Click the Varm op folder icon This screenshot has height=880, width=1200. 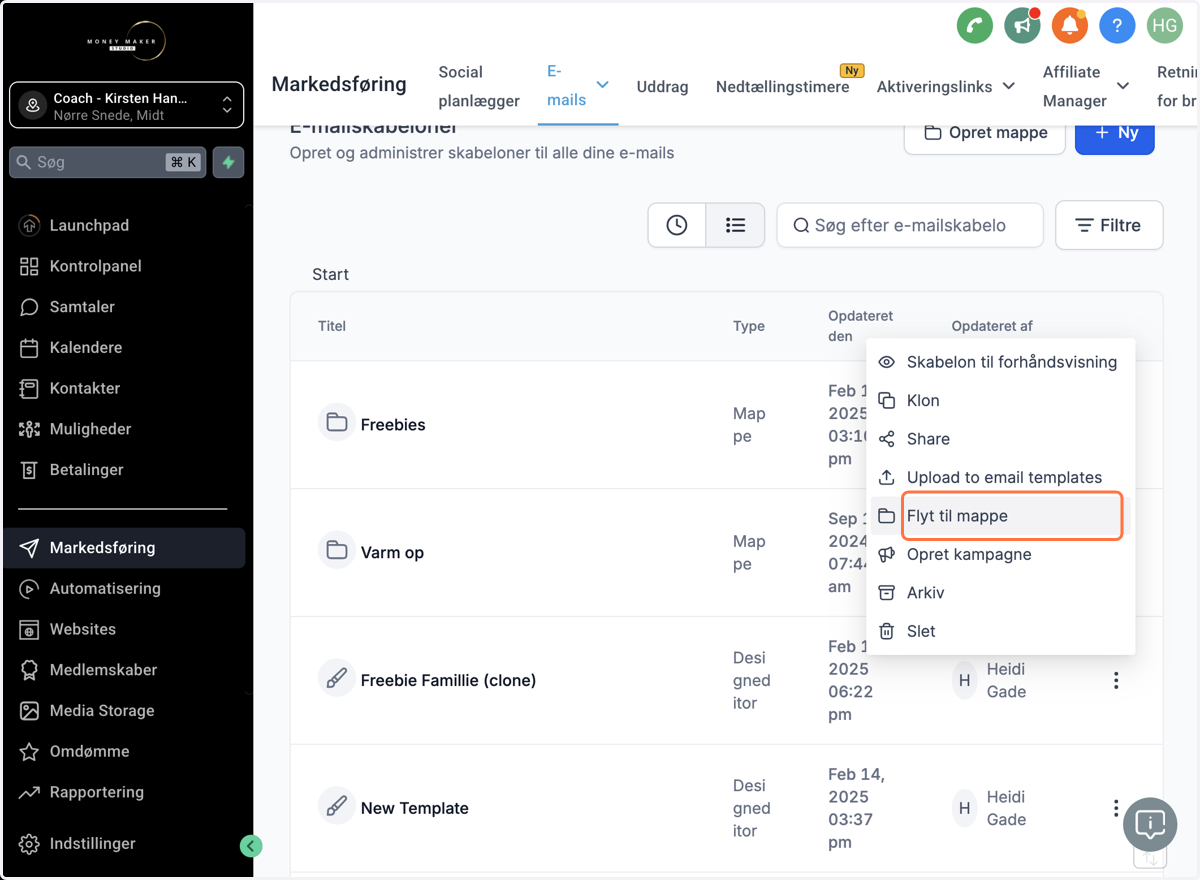(x=337, y=551)
